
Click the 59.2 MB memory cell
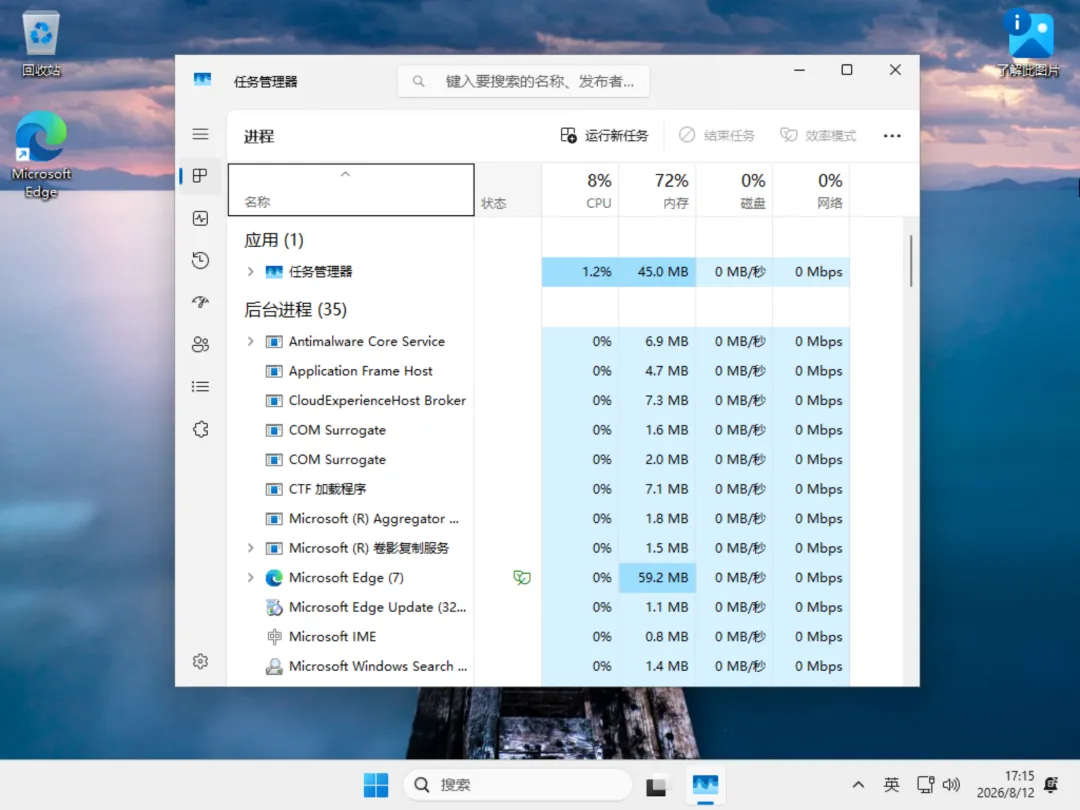coord(658,578)
